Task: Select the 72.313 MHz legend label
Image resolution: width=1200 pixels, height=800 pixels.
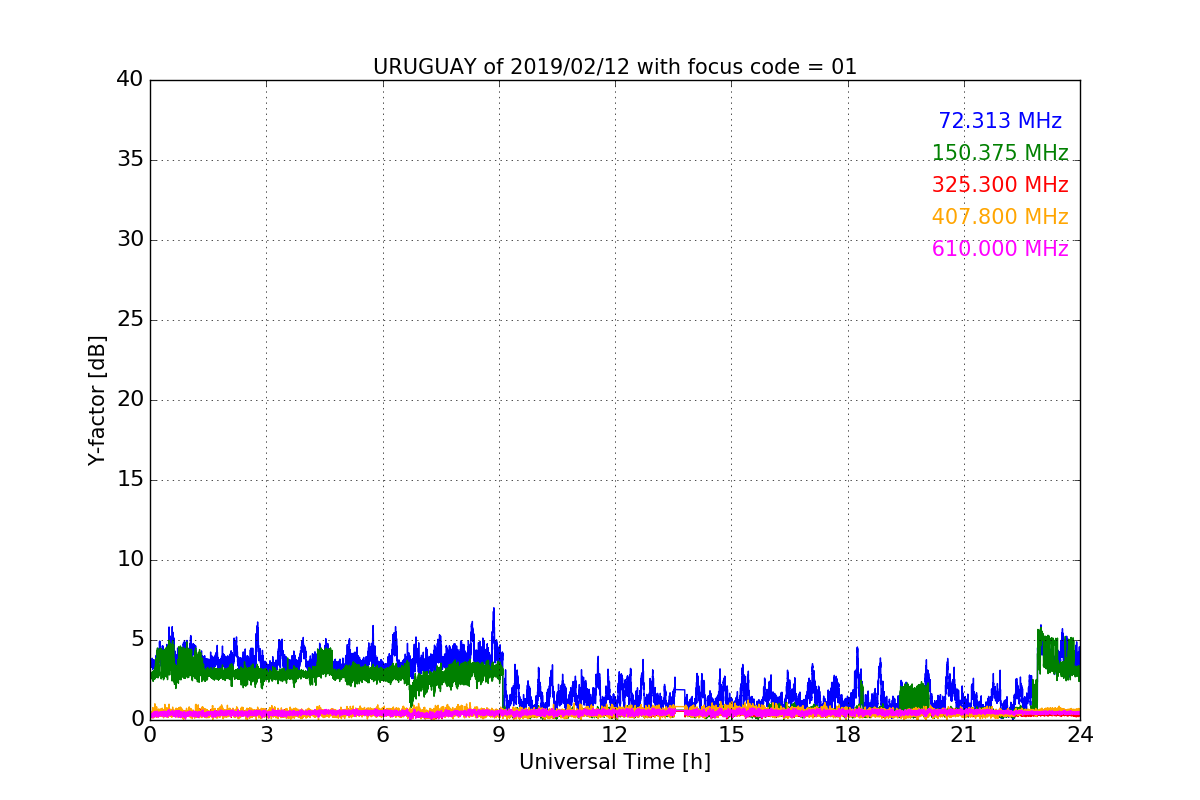Action: click(x=1000, y=121)
